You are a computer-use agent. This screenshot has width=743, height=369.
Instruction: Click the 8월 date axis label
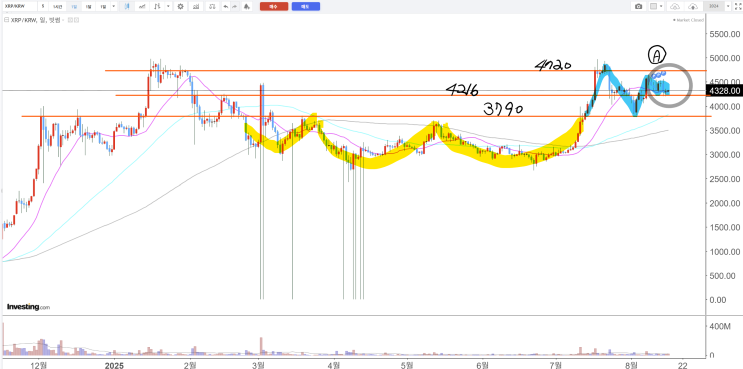coord(631,365)
